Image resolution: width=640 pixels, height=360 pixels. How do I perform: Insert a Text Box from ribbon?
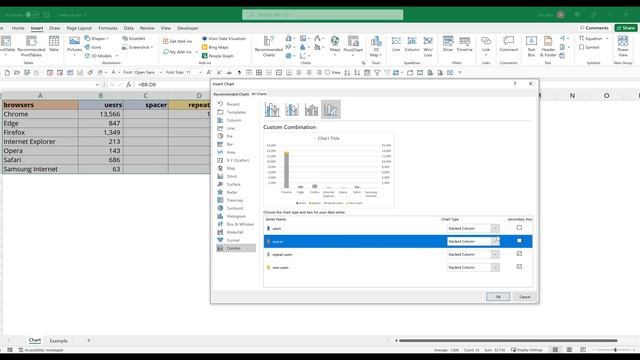pos(531,46)
